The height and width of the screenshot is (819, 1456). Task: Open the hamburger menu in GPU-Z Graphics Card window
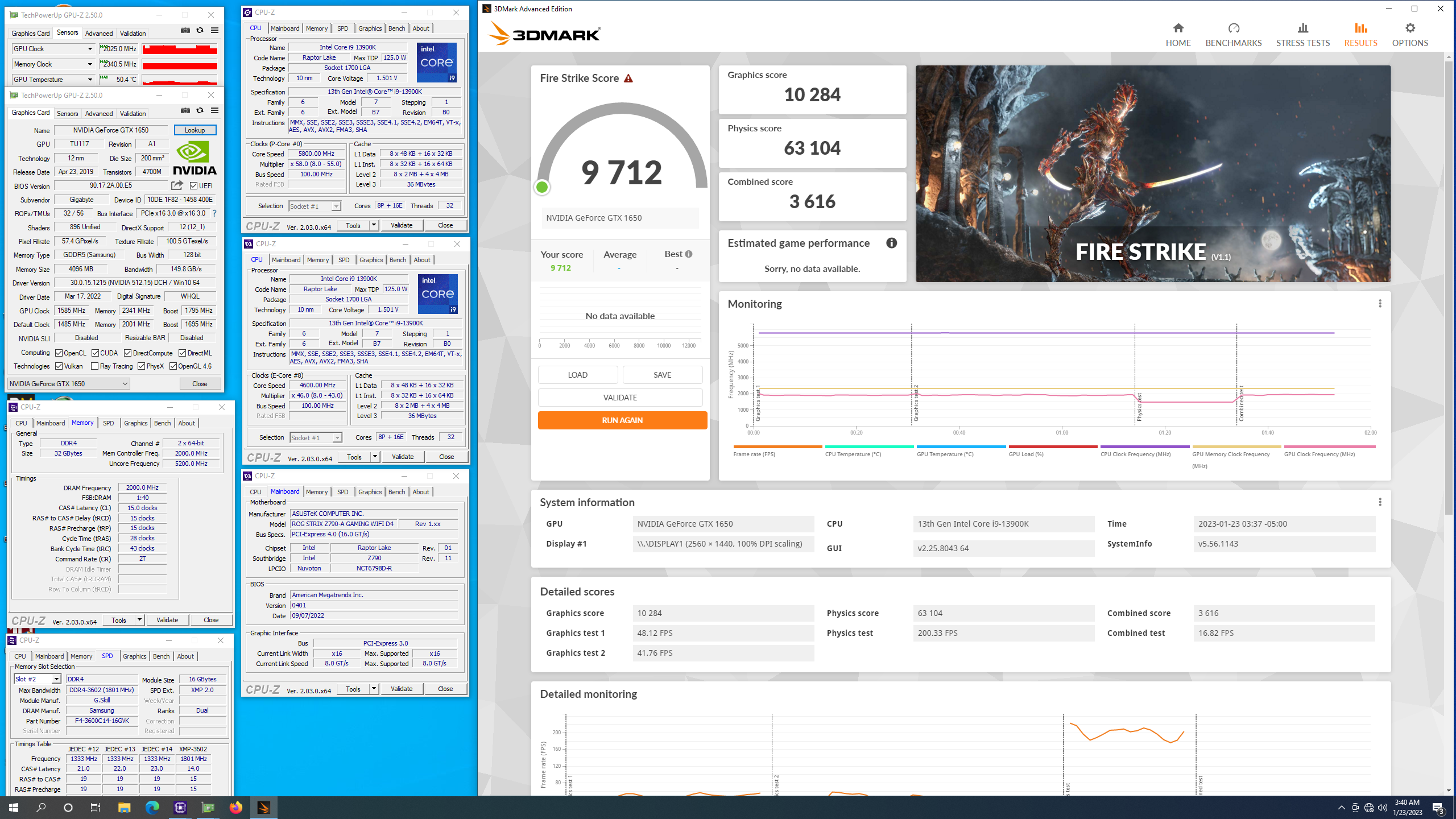tap(214, 110)
